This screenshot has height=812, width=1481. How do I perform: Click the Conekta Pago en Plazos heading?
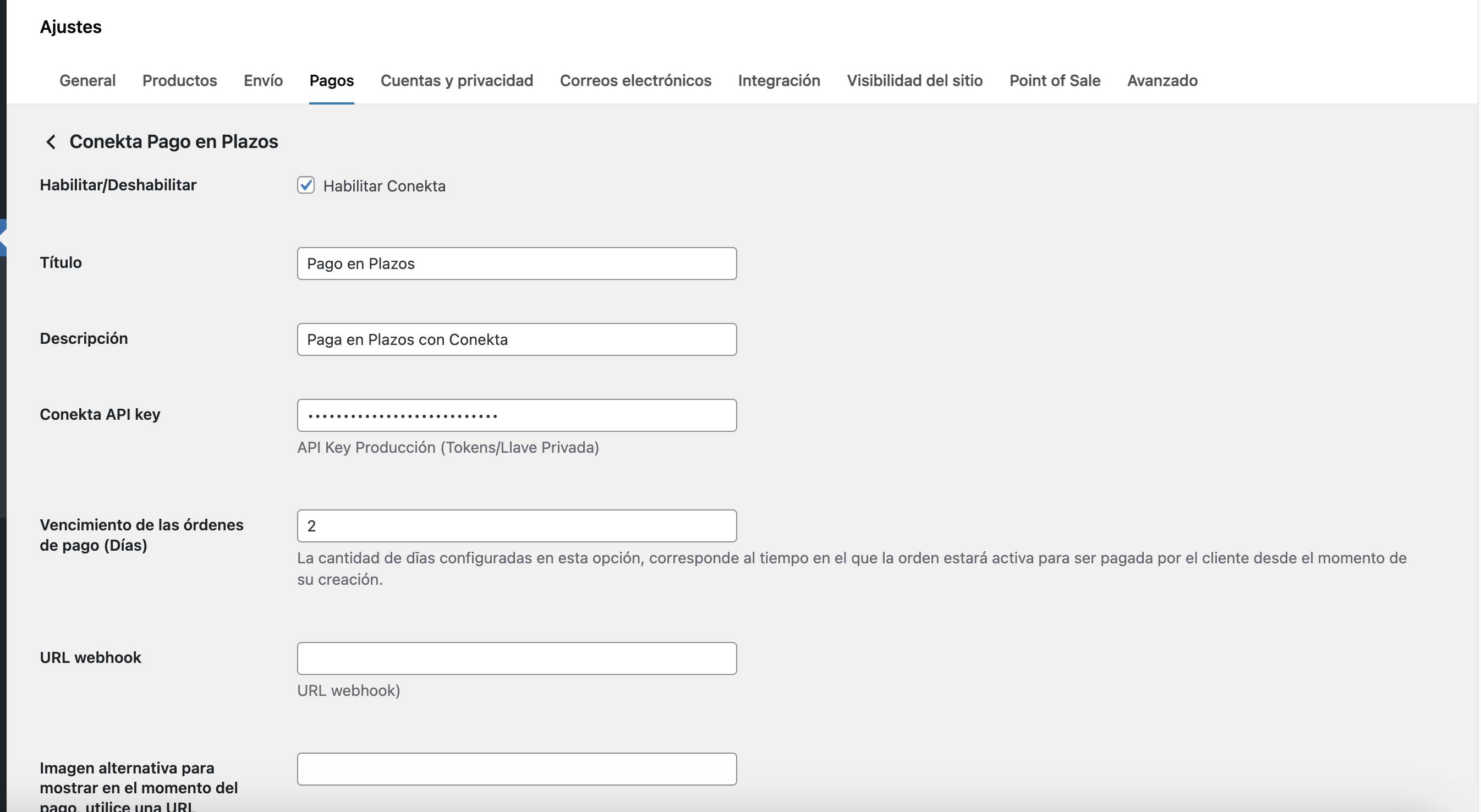click(x=174, y=141)
